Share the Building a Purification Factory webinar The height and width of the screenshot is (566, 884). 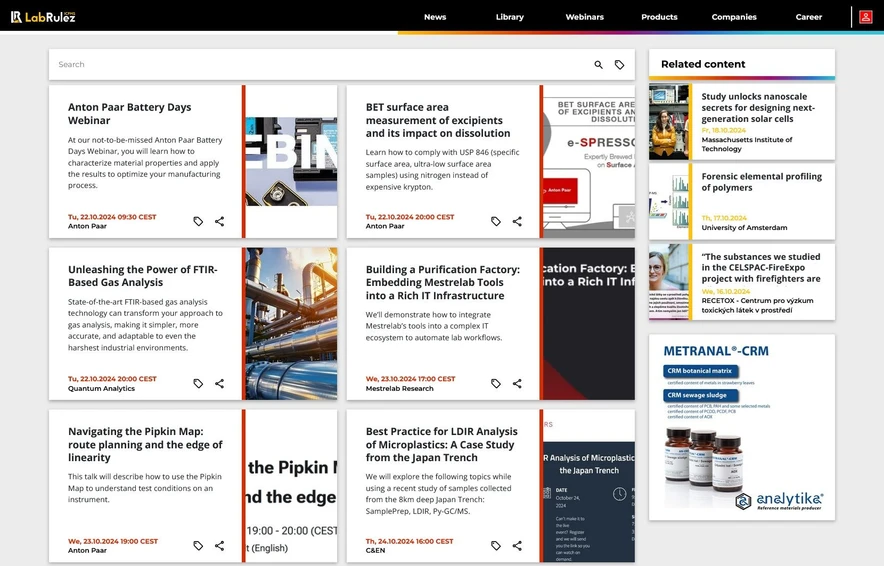(517, 383)
